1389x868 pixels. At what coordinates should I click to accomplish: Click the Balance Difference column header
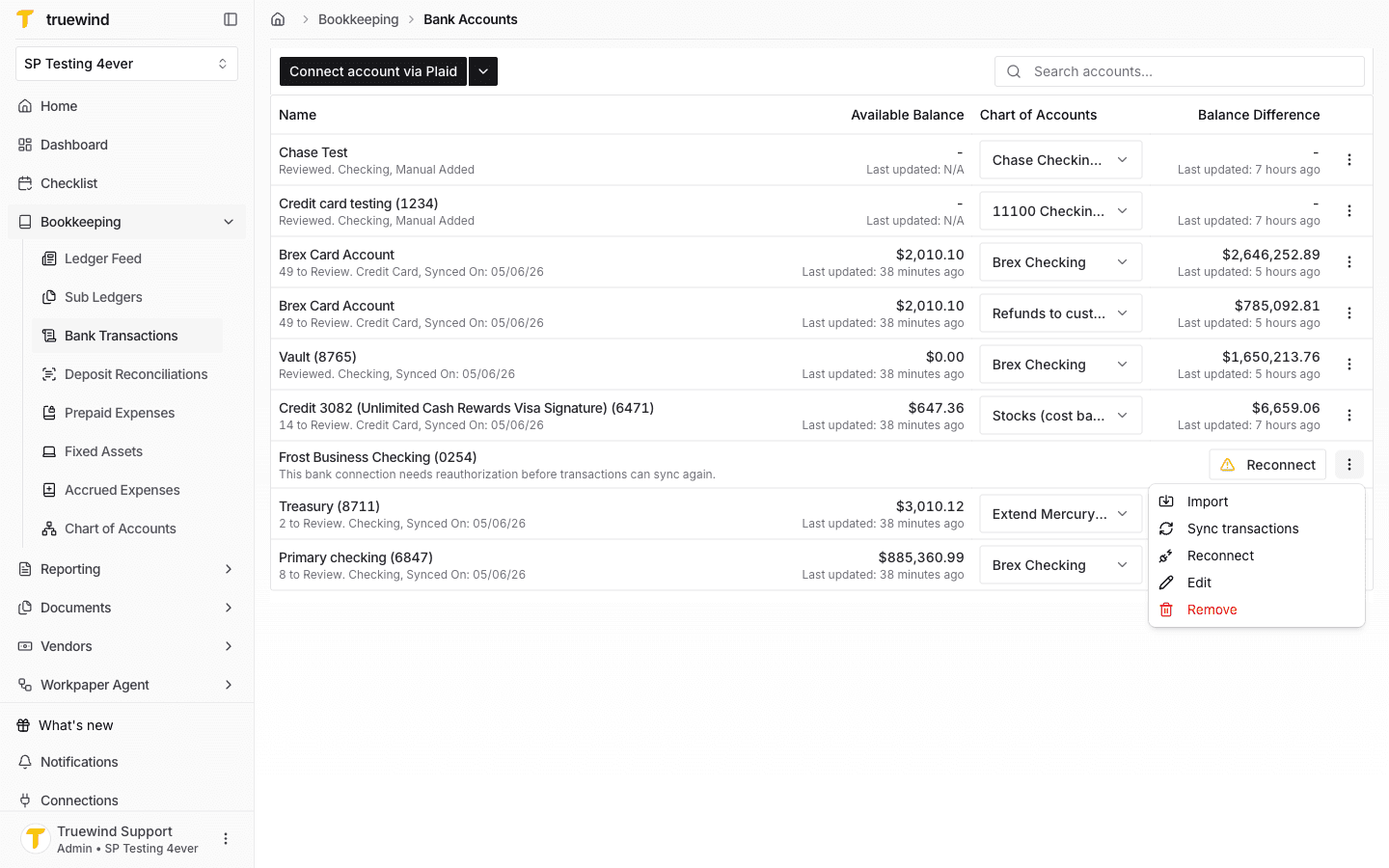[x=1259, y=115]
